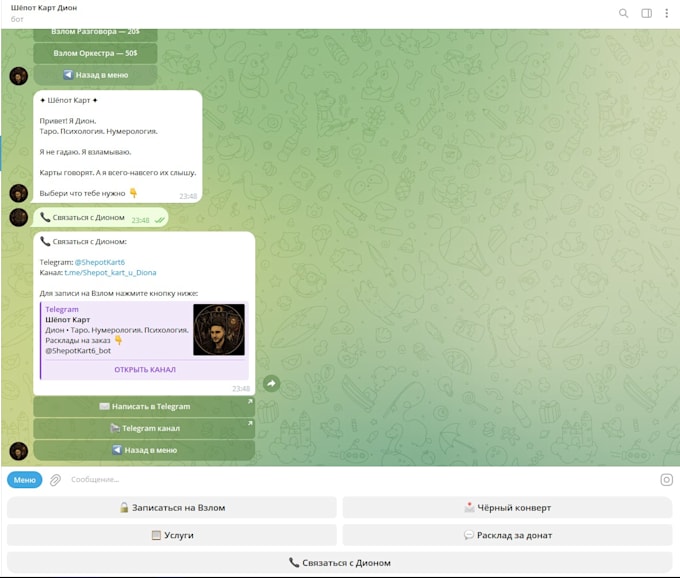The width and height of the screenshot is (680, 578).
Task: Click '@ShepotKart6_bot' text in preview
Action: pyautogui.click(x=78, y=351)
